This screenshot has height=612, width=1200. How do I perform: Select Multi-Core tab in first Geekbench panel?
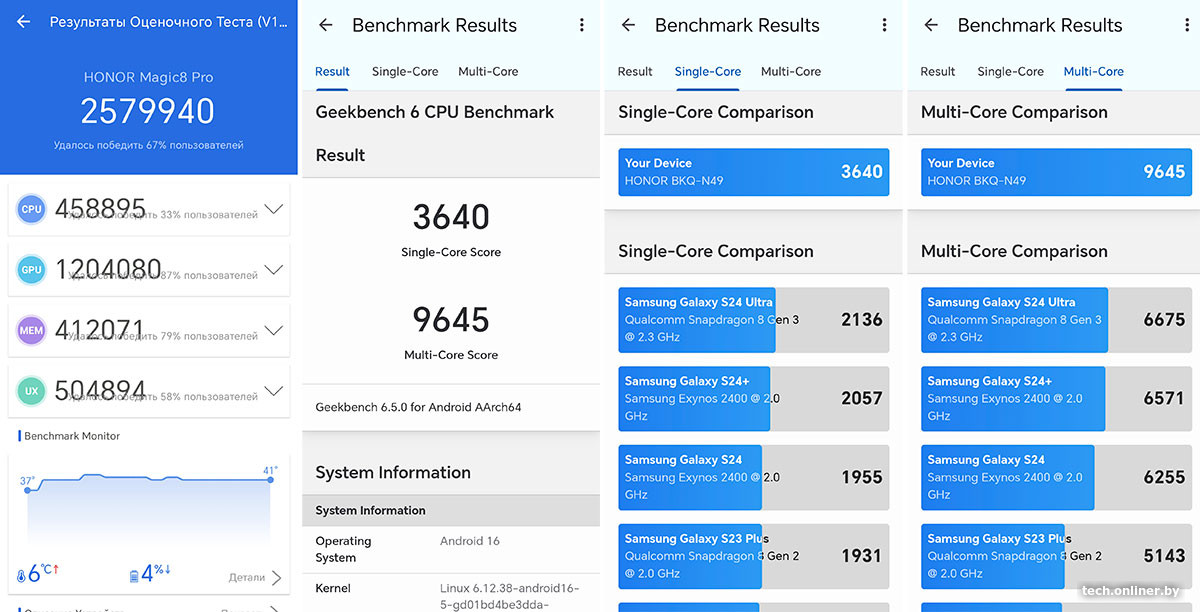(488, 71)
